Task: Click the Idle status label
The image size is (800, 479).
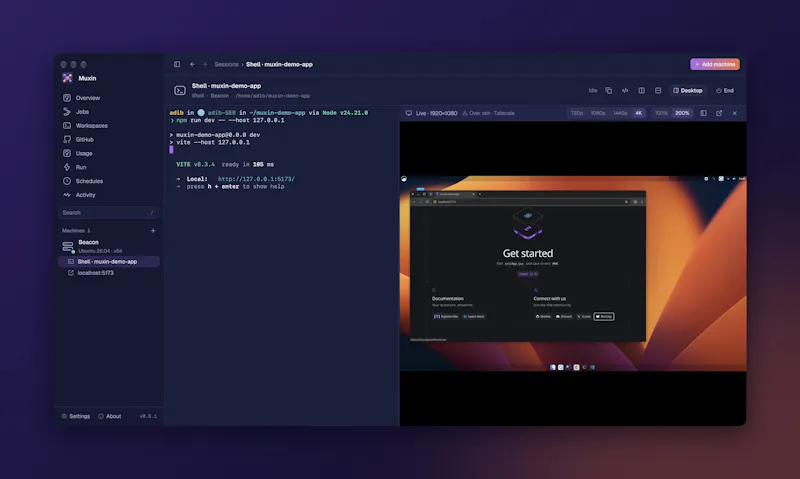Action: (x=593, y=90)
